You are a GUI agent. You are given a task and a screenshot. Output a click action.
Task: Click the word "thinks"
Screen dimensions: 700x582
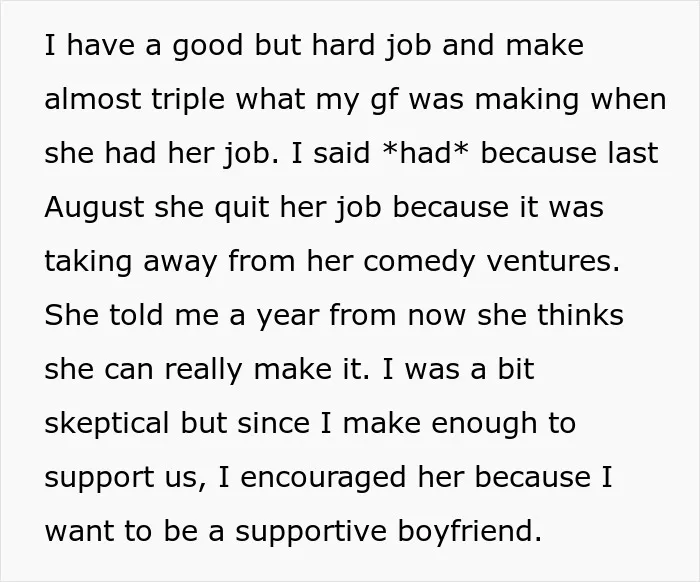click(x=580, y=314)
